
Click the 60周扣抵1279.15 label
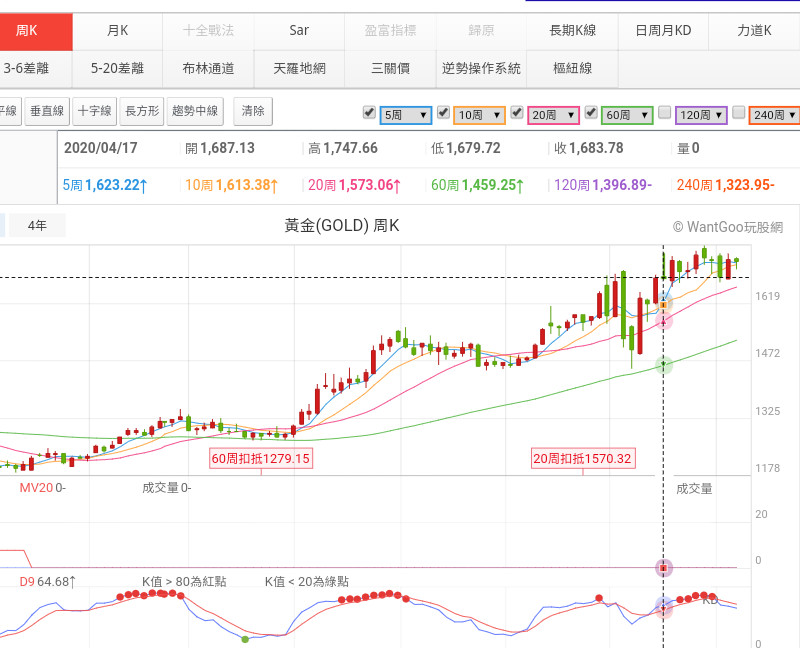[x=261, y=459]
